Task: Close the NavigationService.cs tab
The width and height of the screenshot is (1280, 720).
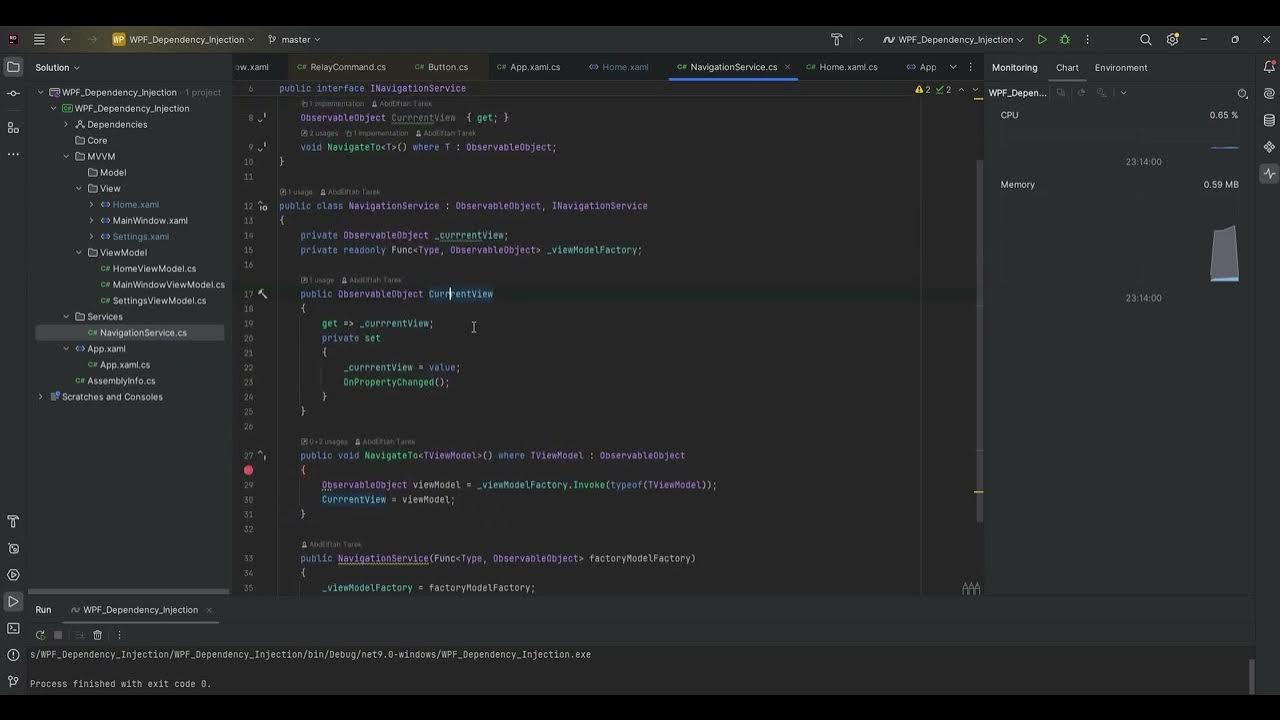Action: coord(787,67)
